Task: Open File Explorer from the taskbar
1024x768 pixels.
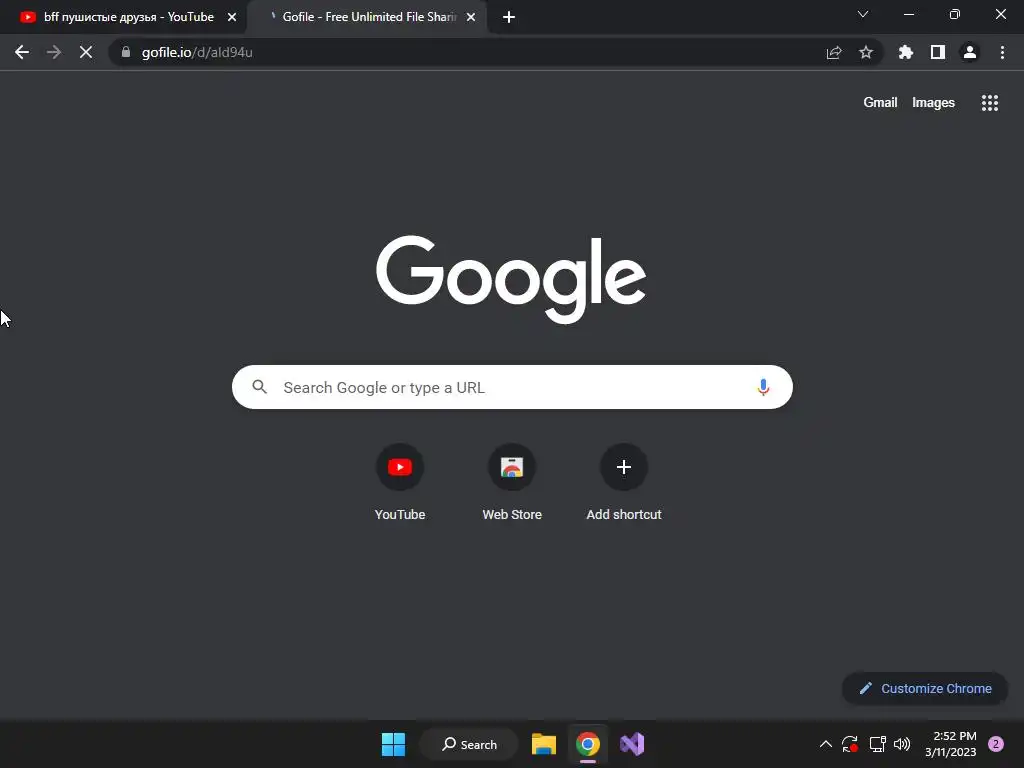Action: (543, 744)
